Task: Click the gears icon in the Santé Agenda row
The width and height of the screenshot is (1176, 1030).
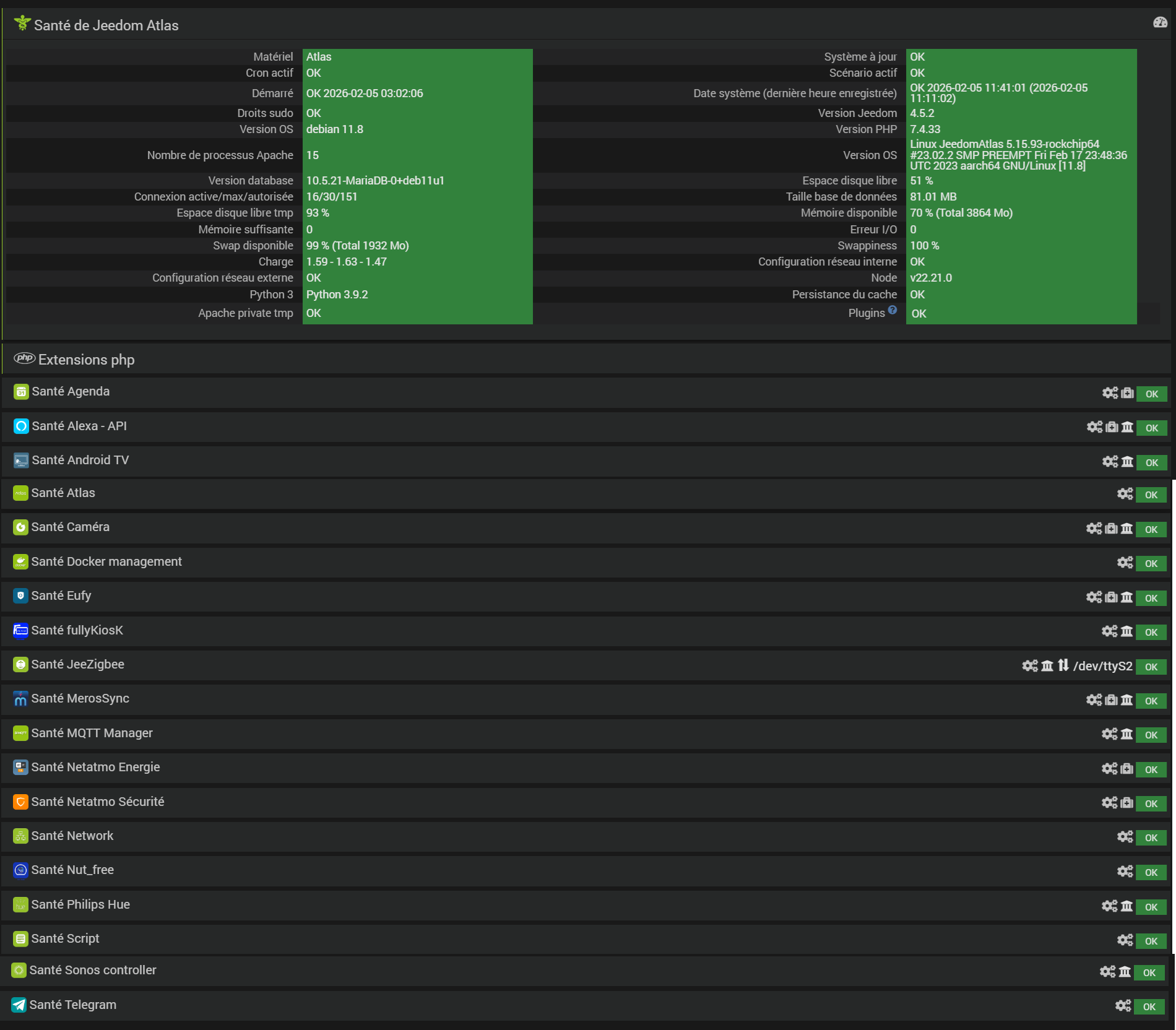Action: [x=1110, y=393]
